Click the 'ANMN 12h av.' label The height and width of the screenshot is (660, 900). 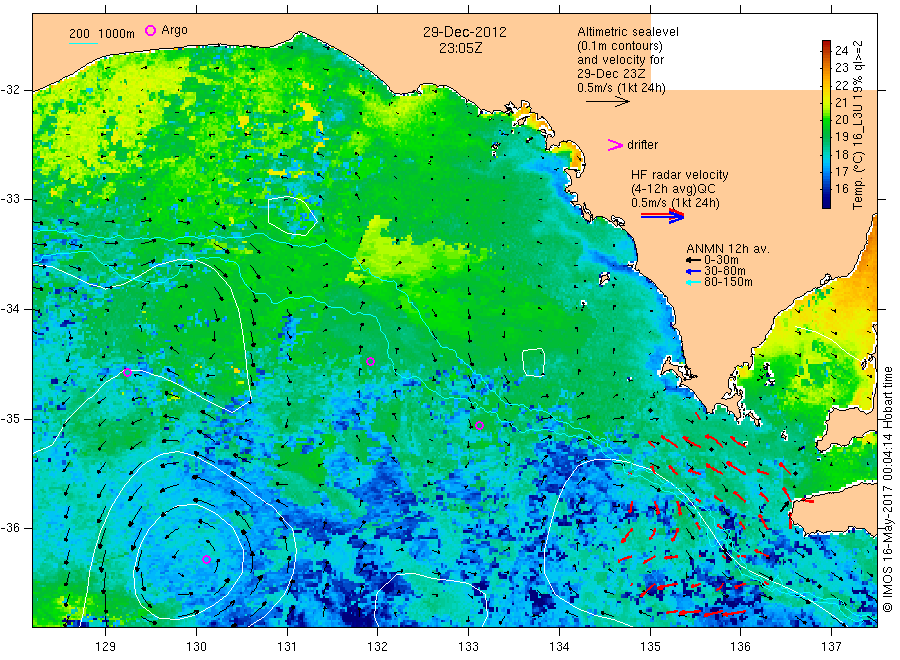pos(728,249)
